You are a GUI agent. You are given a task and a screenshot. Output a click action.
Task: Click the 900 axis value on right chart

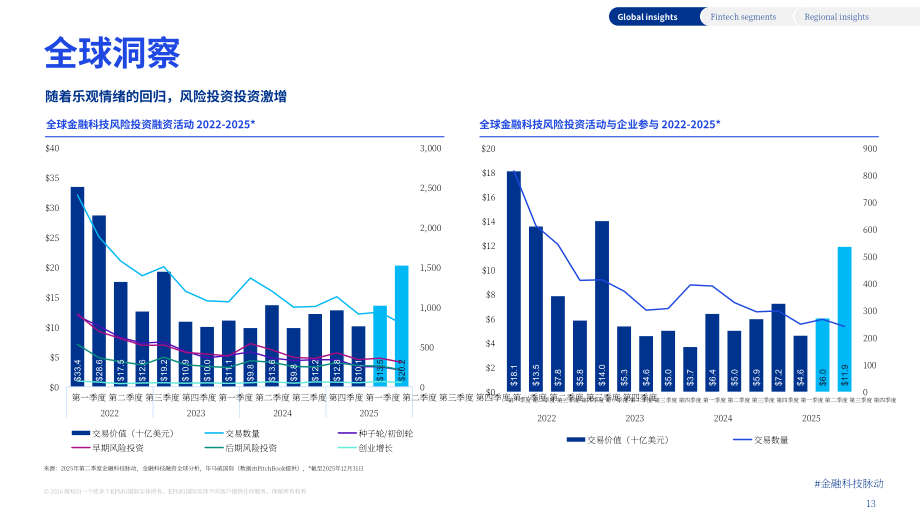pyautogui.click(x=870, y=149)
